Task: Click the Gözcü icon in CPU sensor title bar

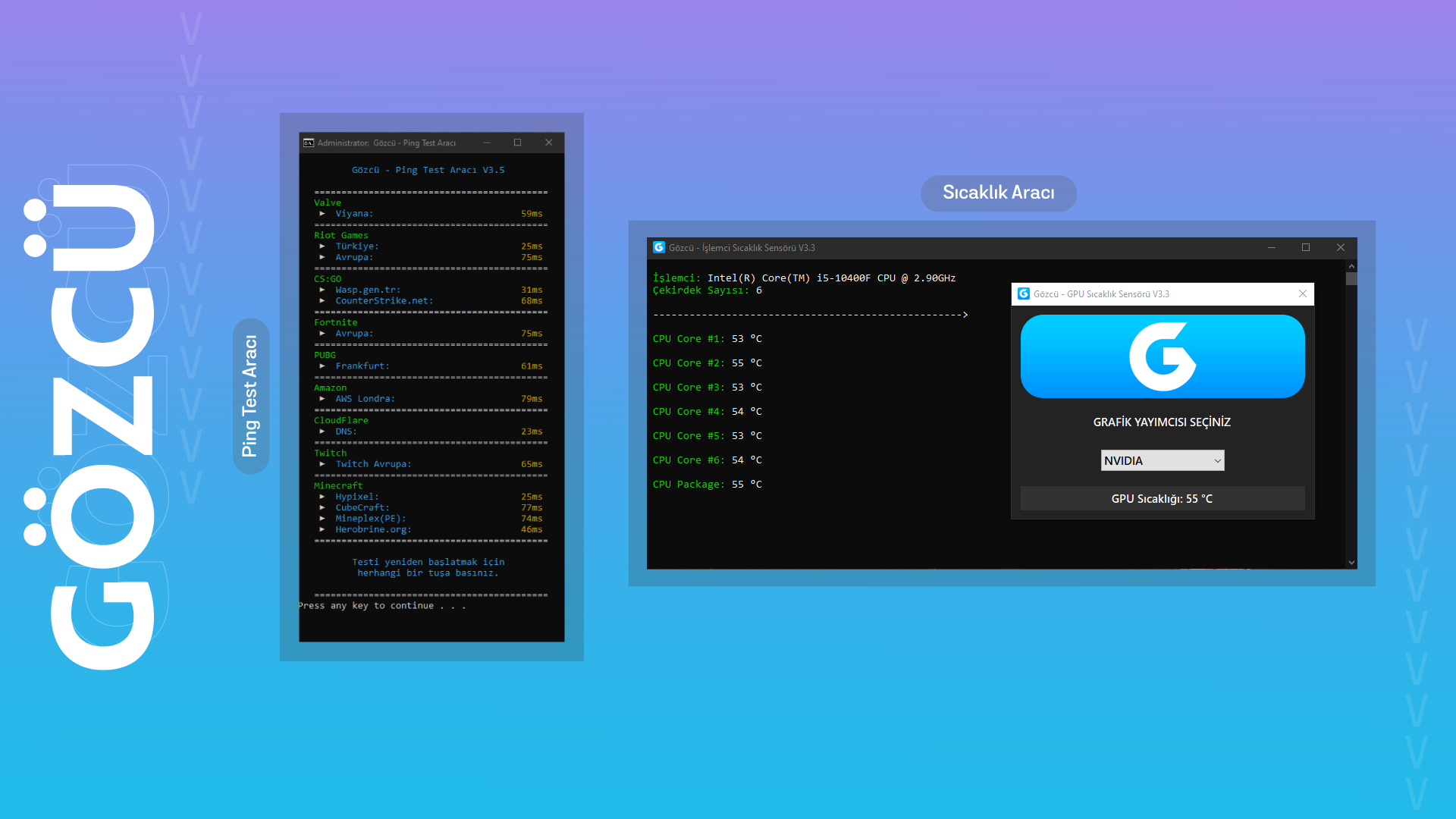Action: coord(659,247)
